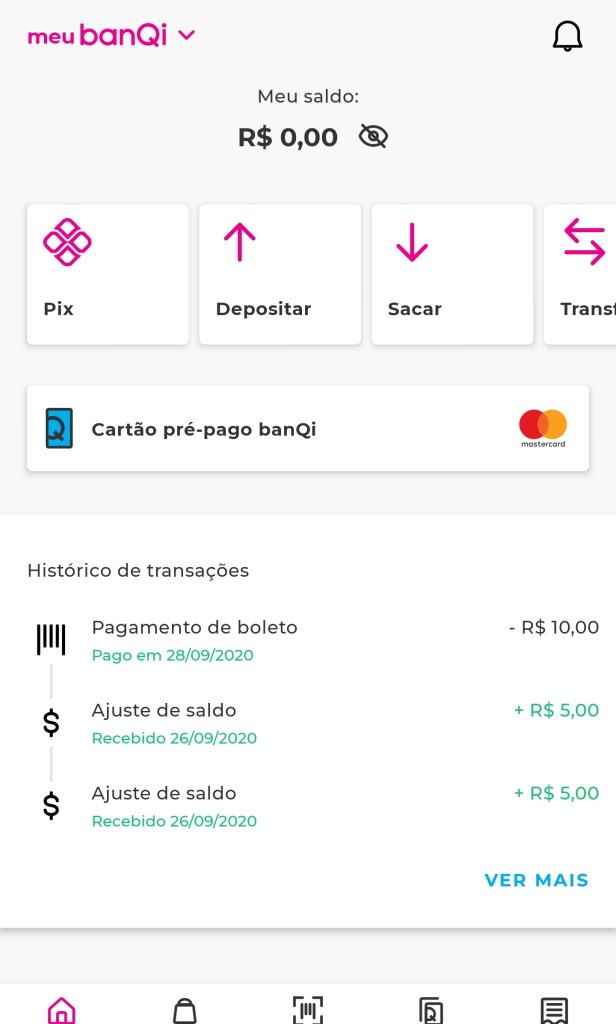The height and width of the screenshot is (1024, 616).
Task: Click the barcode icon beside boleto payment
Action: [x=51, y=639]
